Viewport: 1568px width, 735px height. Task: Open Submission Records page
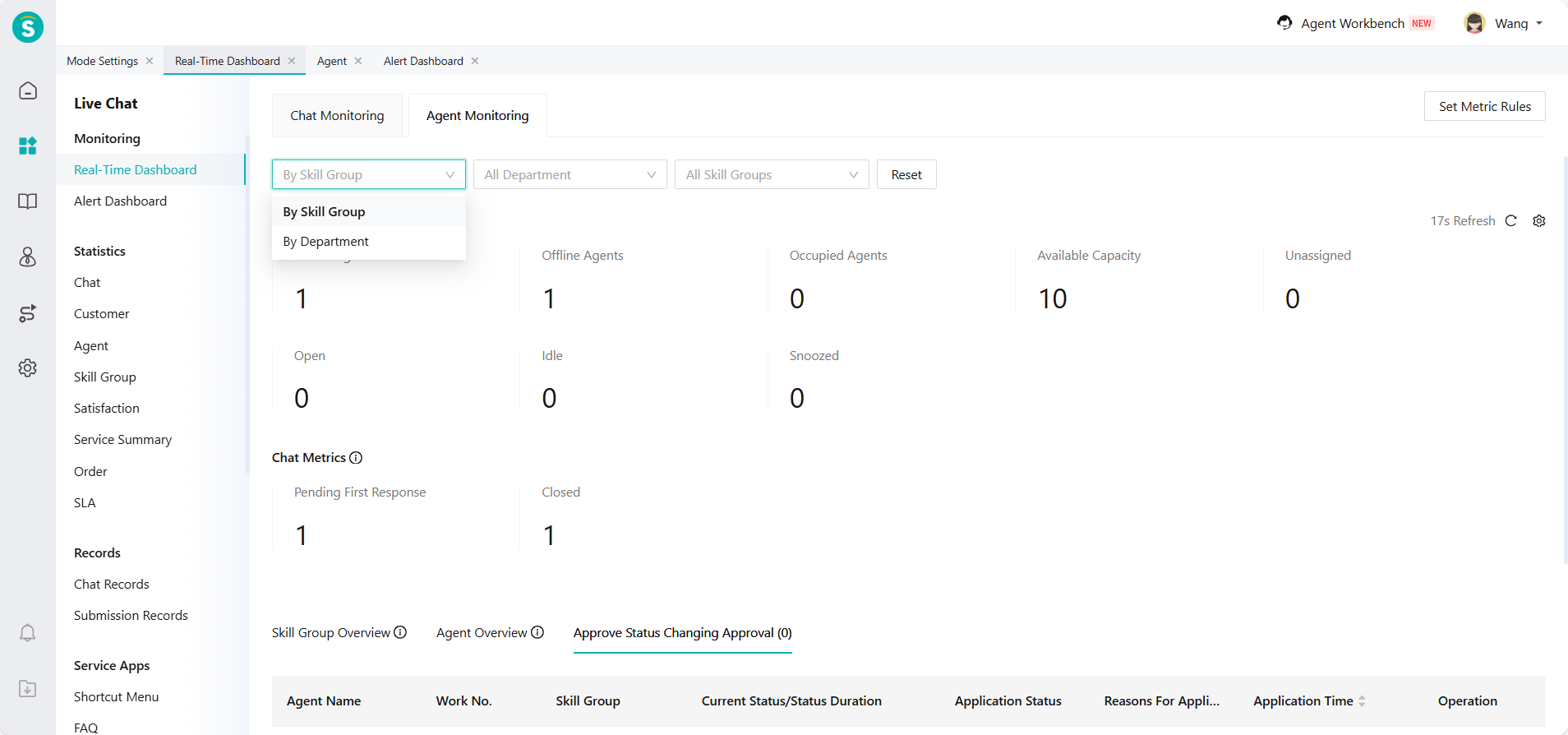click(131, 615)
